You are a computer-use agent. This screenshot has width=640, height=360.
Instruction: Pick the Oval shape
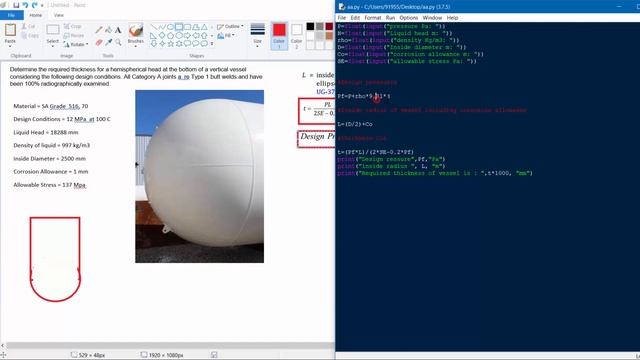pyautogui.click(x=171, y=27)
